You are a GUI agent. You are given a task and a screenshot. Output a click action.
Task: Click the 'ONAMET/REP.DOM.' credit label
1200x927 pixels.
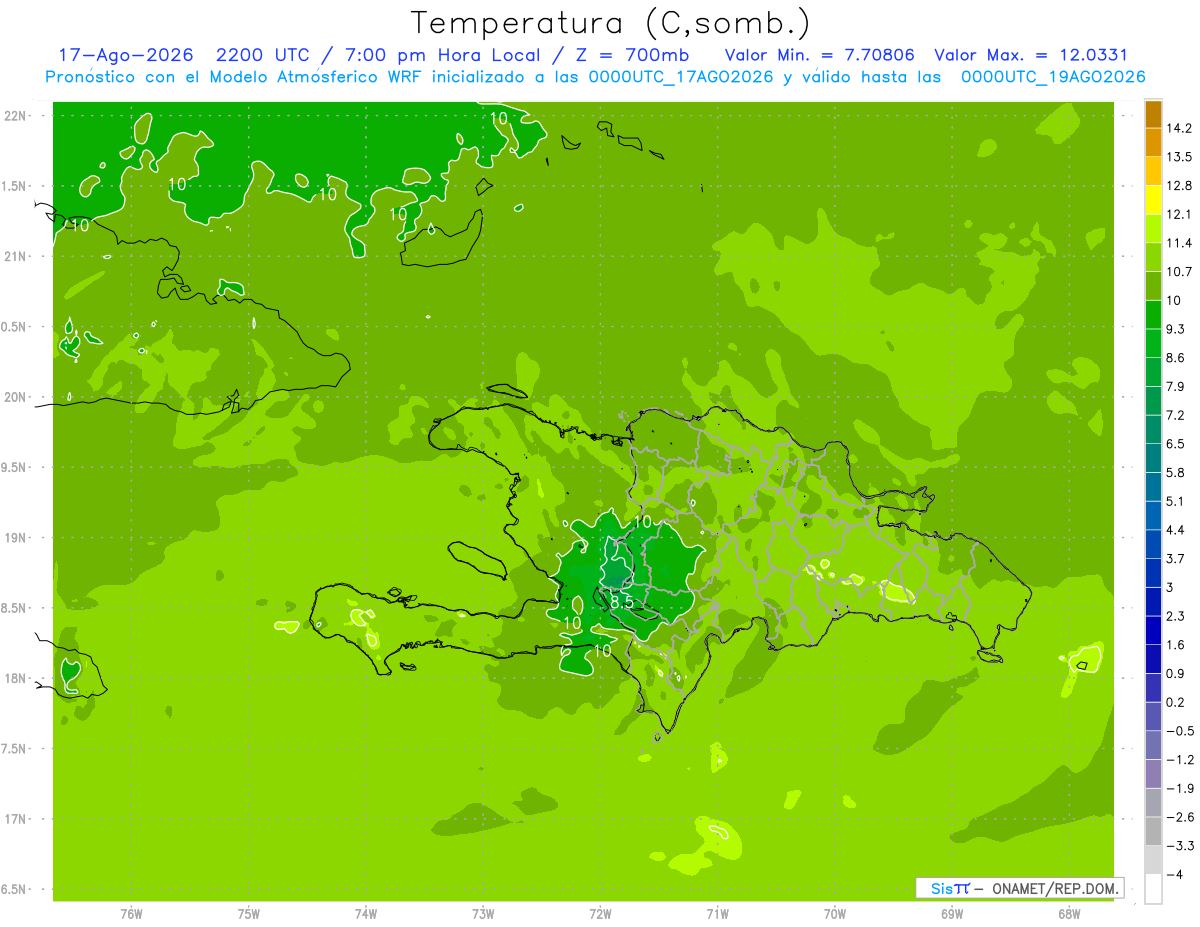click(1056, 887)
